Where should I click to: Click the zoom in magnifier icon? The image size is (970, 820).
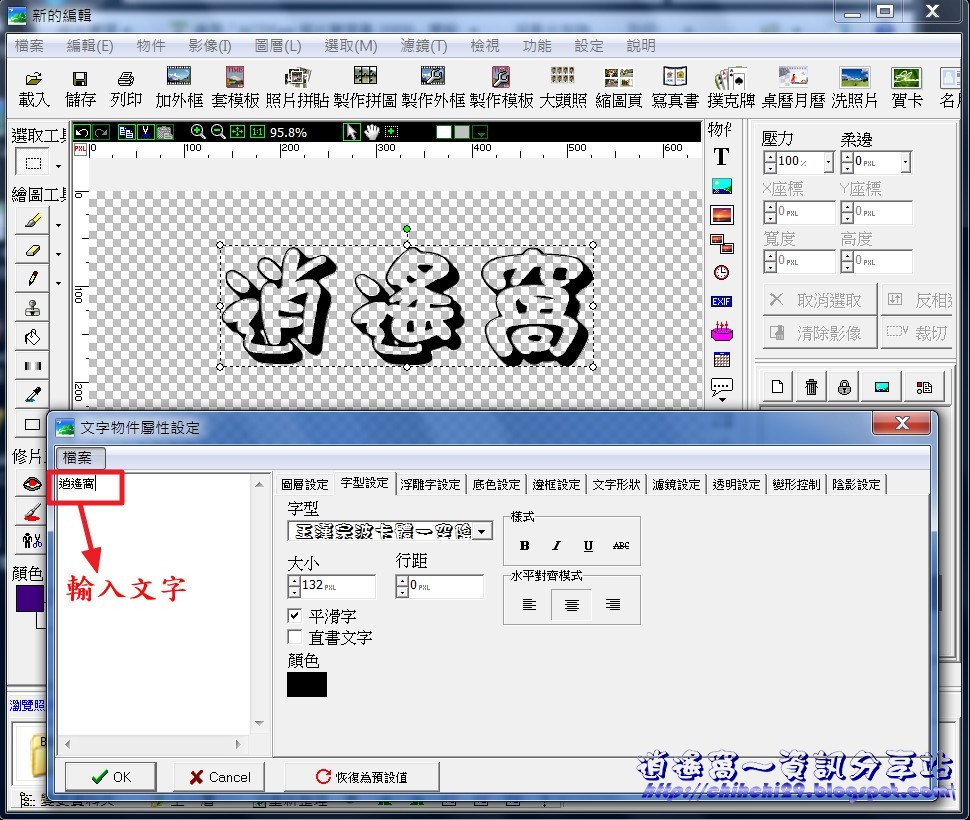pos(198,132)
